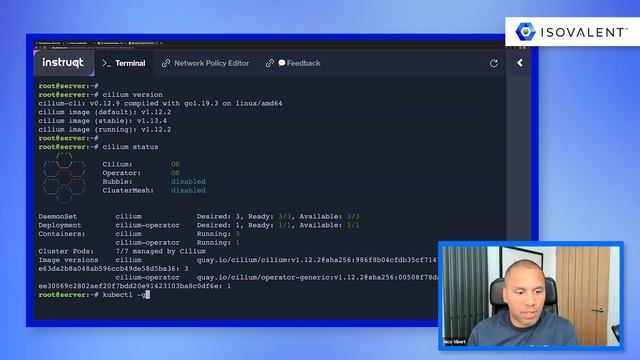Select the 'cilium image (default): v1.12.2' line
The height and width of the screenshot is (360, 640).
(105, 112)
